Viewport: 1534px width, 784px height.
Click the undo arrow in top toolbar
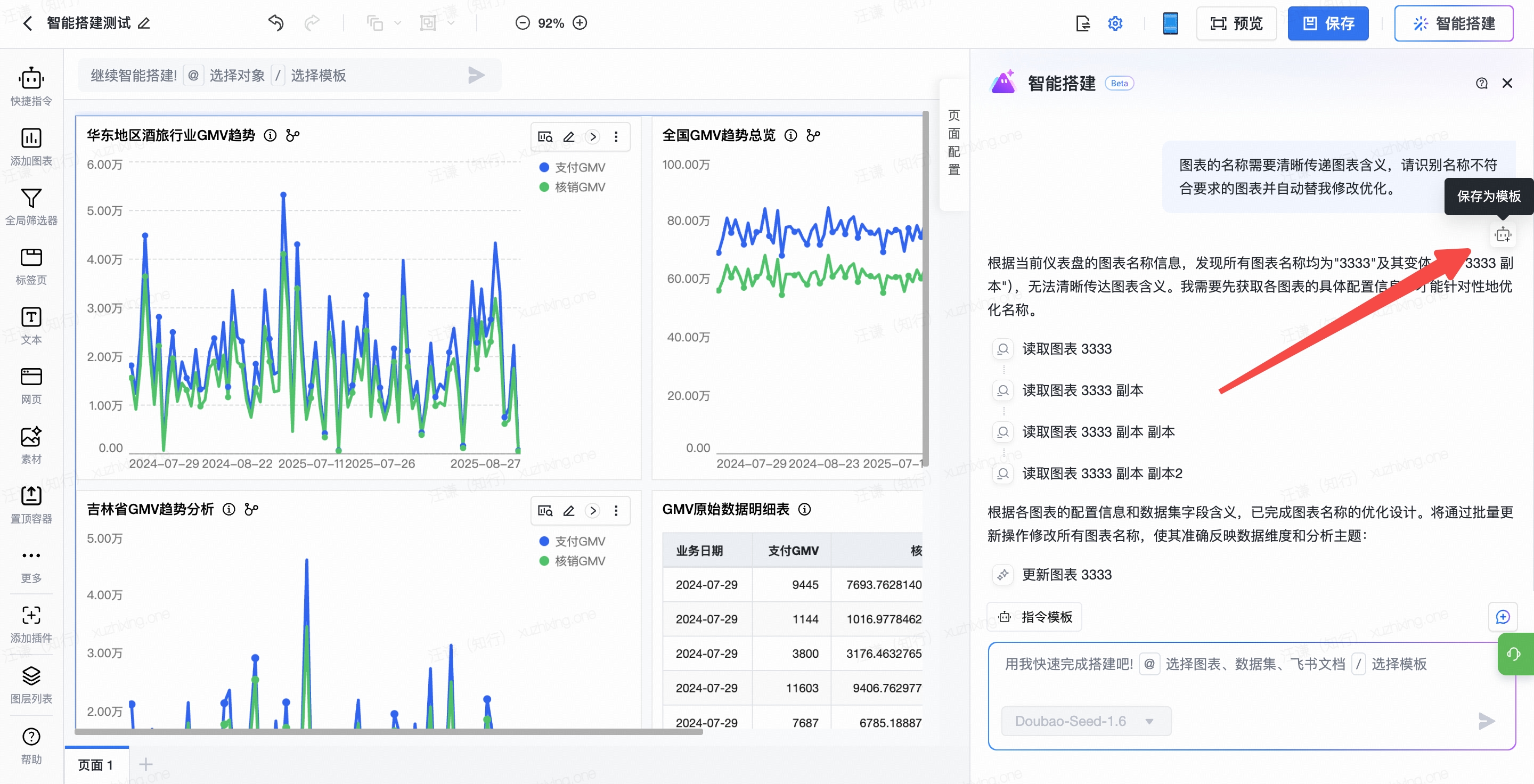point(276,23)
